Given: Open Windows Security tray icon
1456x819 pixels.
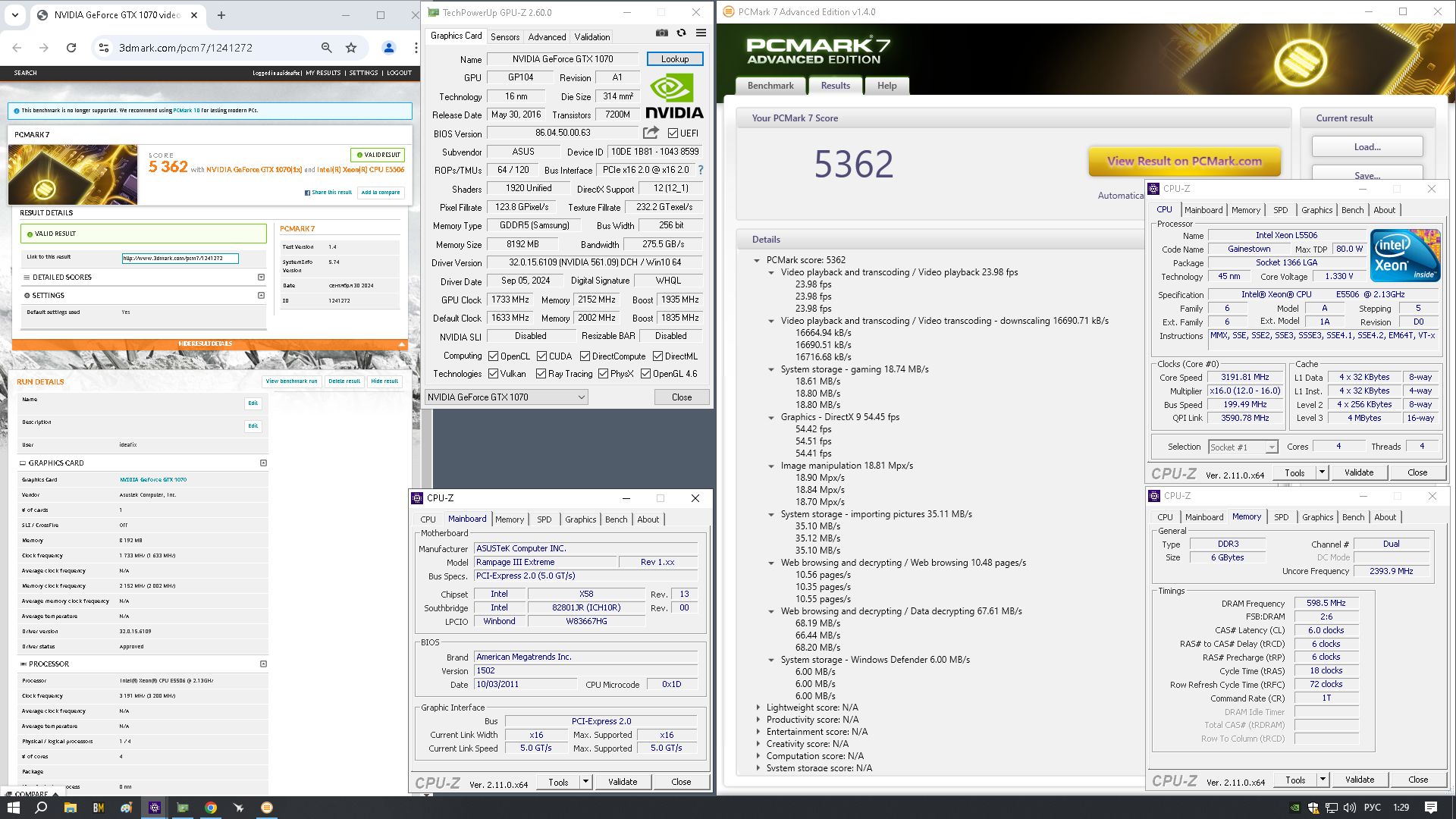Looking at the screenshot, I should 1313,808.
